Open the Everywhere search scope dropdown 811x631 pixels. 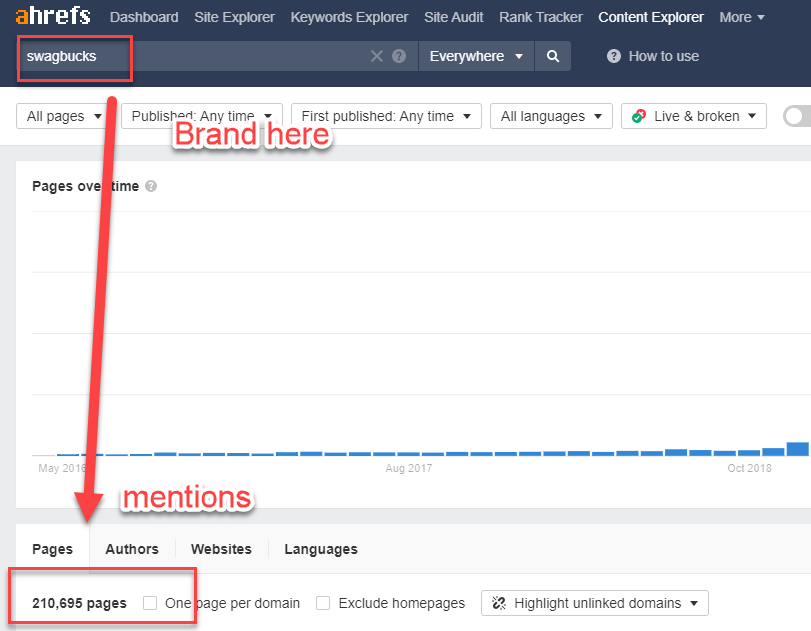click(476, 56)
